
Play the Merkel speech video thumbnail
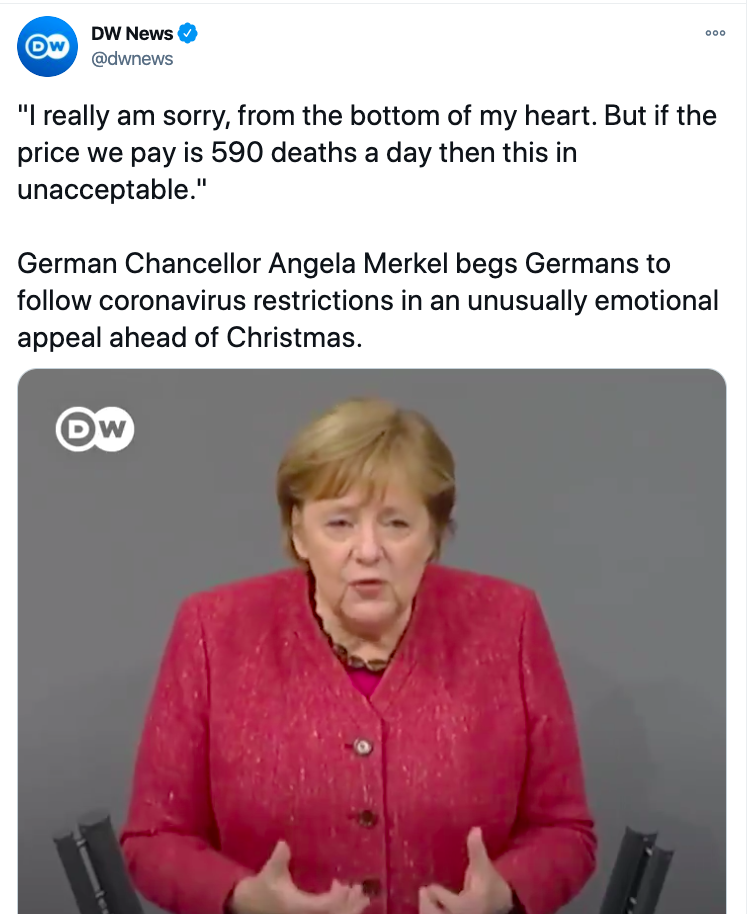(x=372, y=640)
